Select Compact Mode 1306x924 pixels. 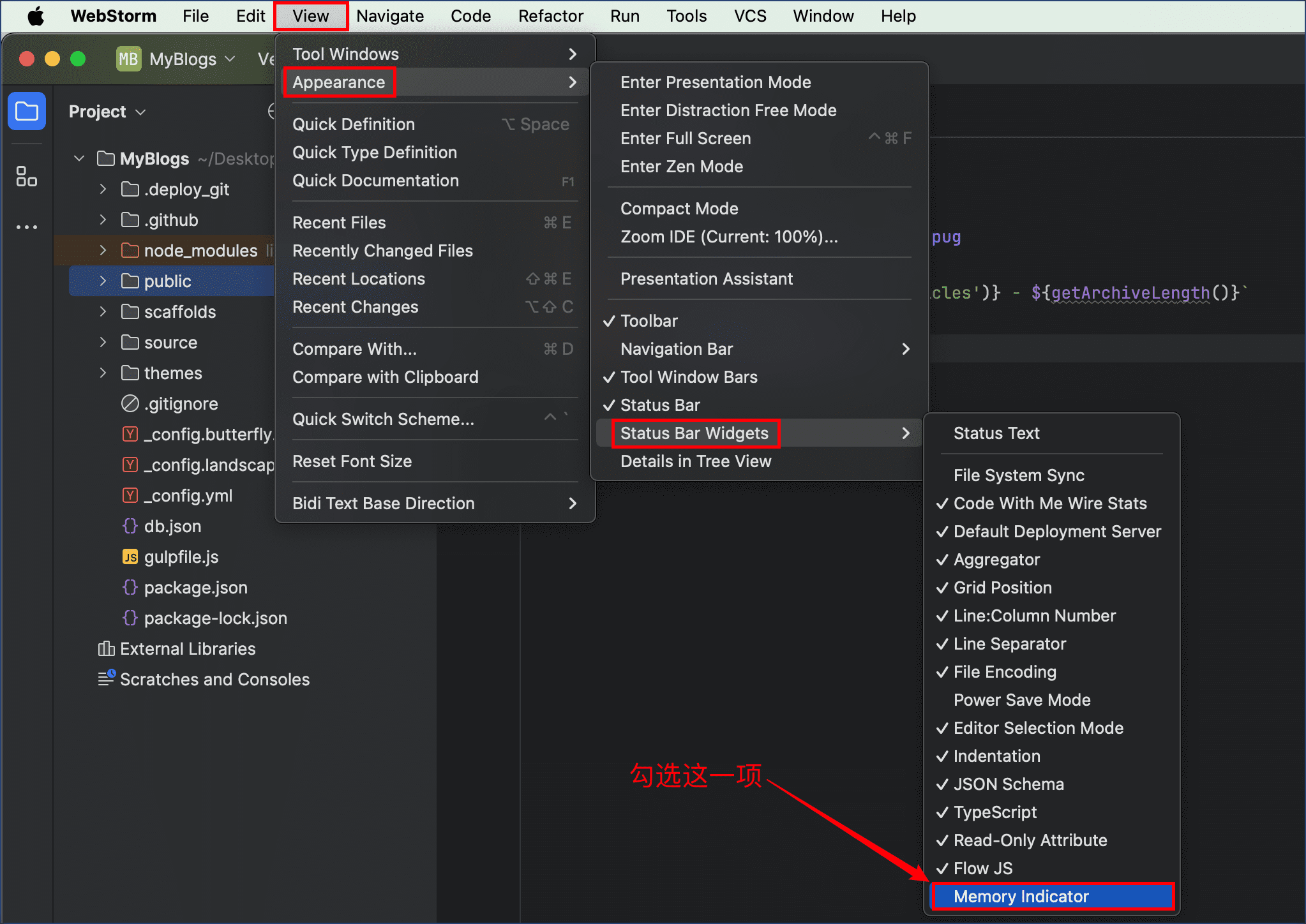pos(759,209)
